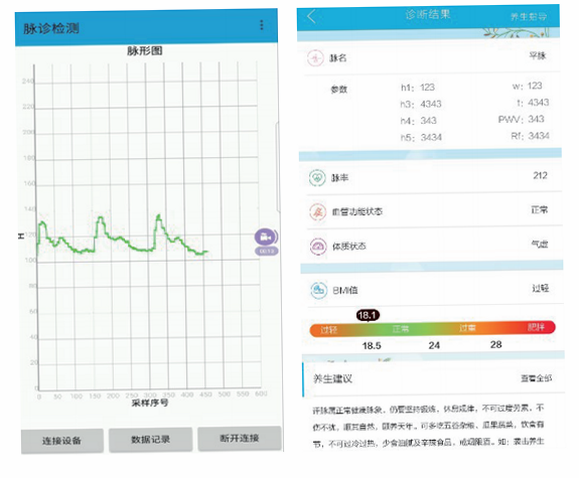Click the 体质状态 gauge icon

318,246
